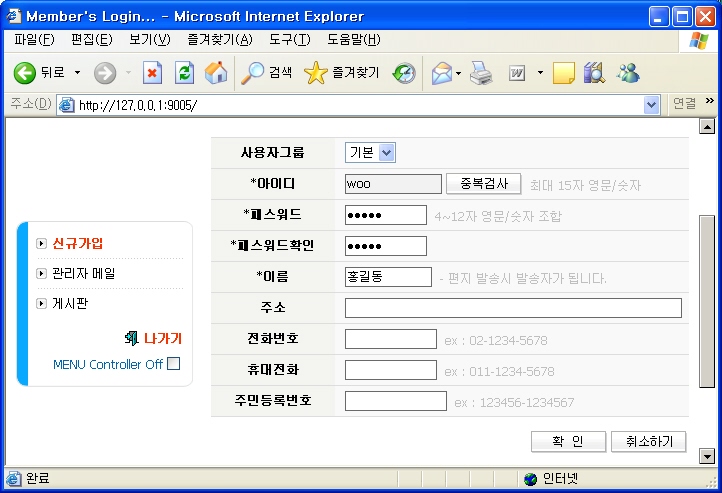Viewport: 722px width, 493px height.
Task: Toggle the MENU Controller Off checkbox
Action: click(174, 364)
